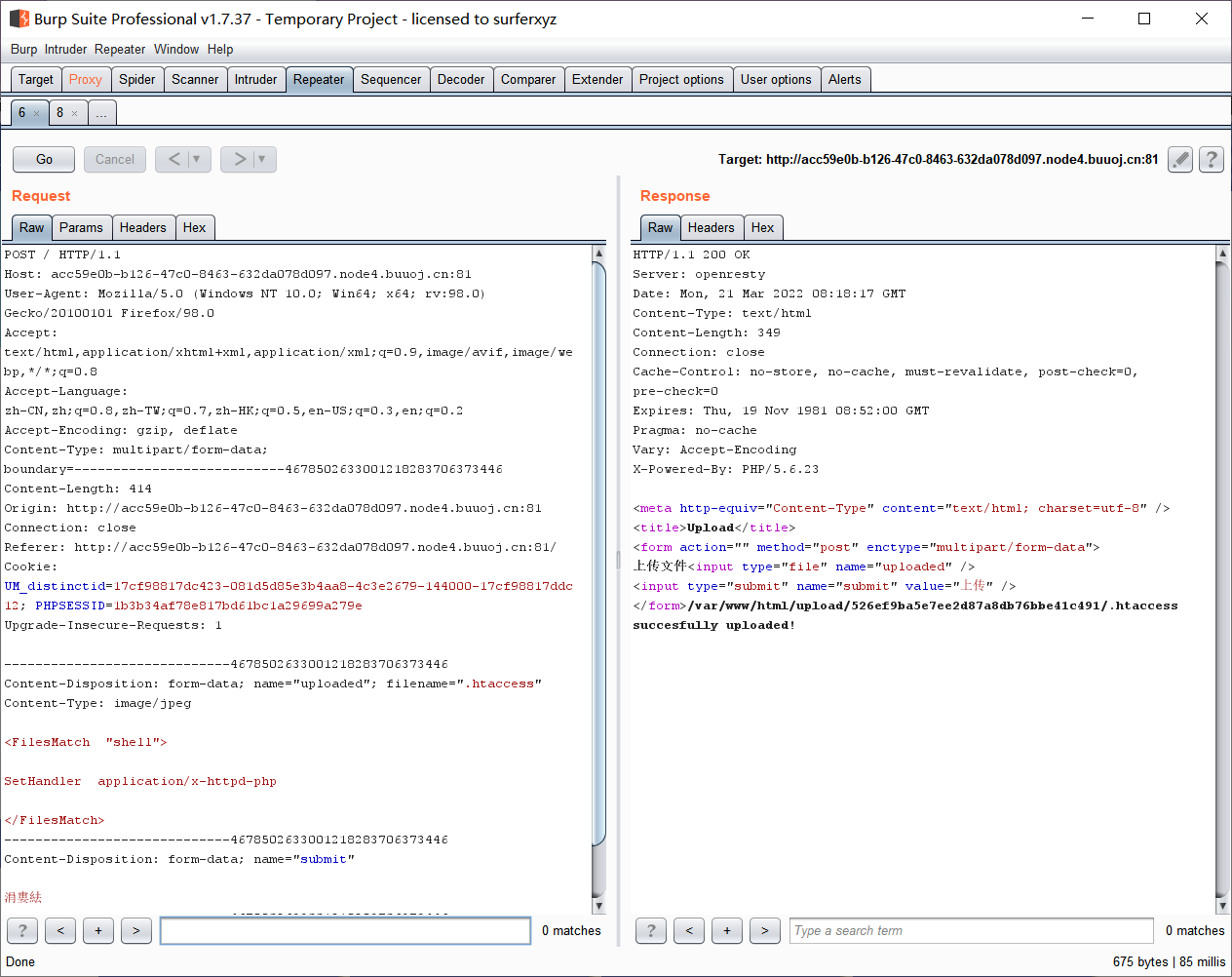Switch to the Extender tab
The image size is (1232, 977).
pos(597,80)
